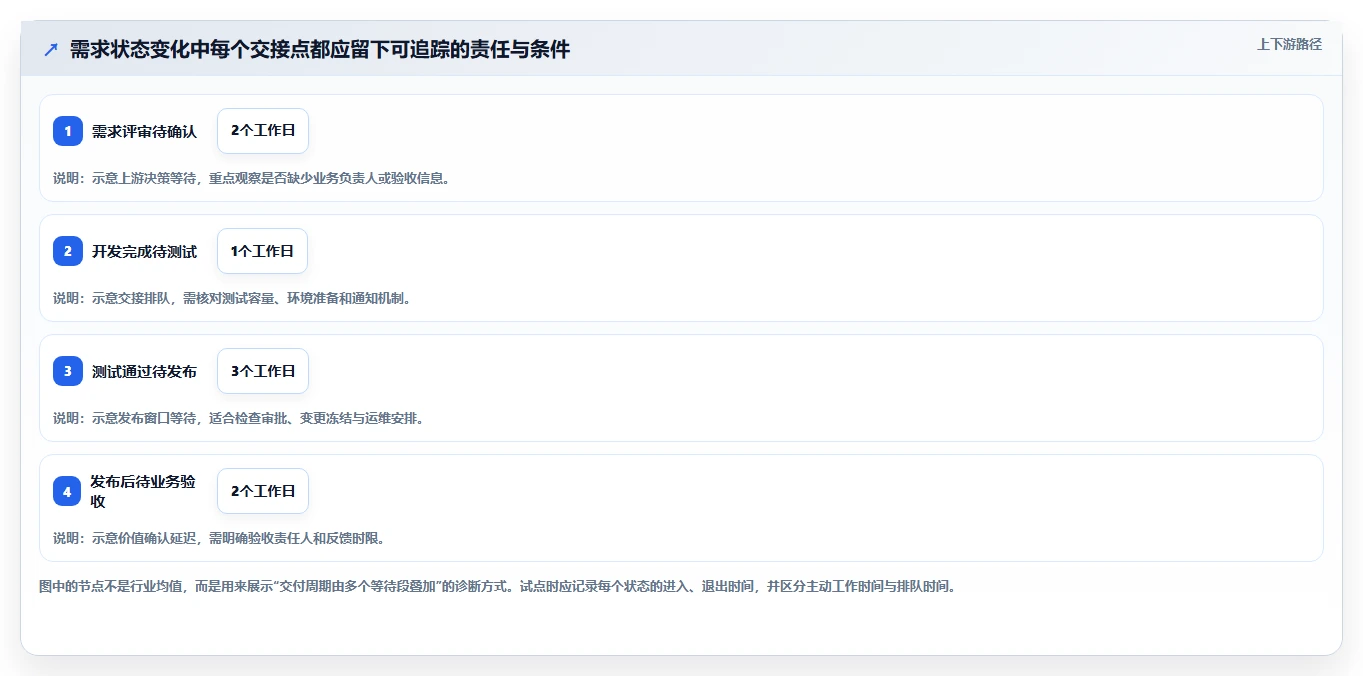Click the footnote starting "图中的节点不是行业均值"
The image size is (1363, 676).
click(497, 586)
